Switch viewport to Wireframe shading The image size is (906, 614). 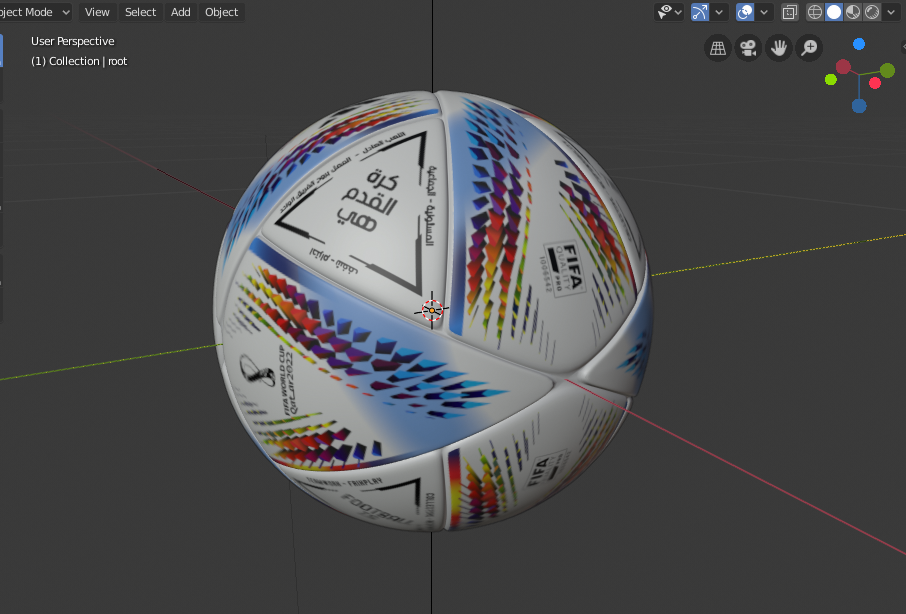[x=815, y=12]
